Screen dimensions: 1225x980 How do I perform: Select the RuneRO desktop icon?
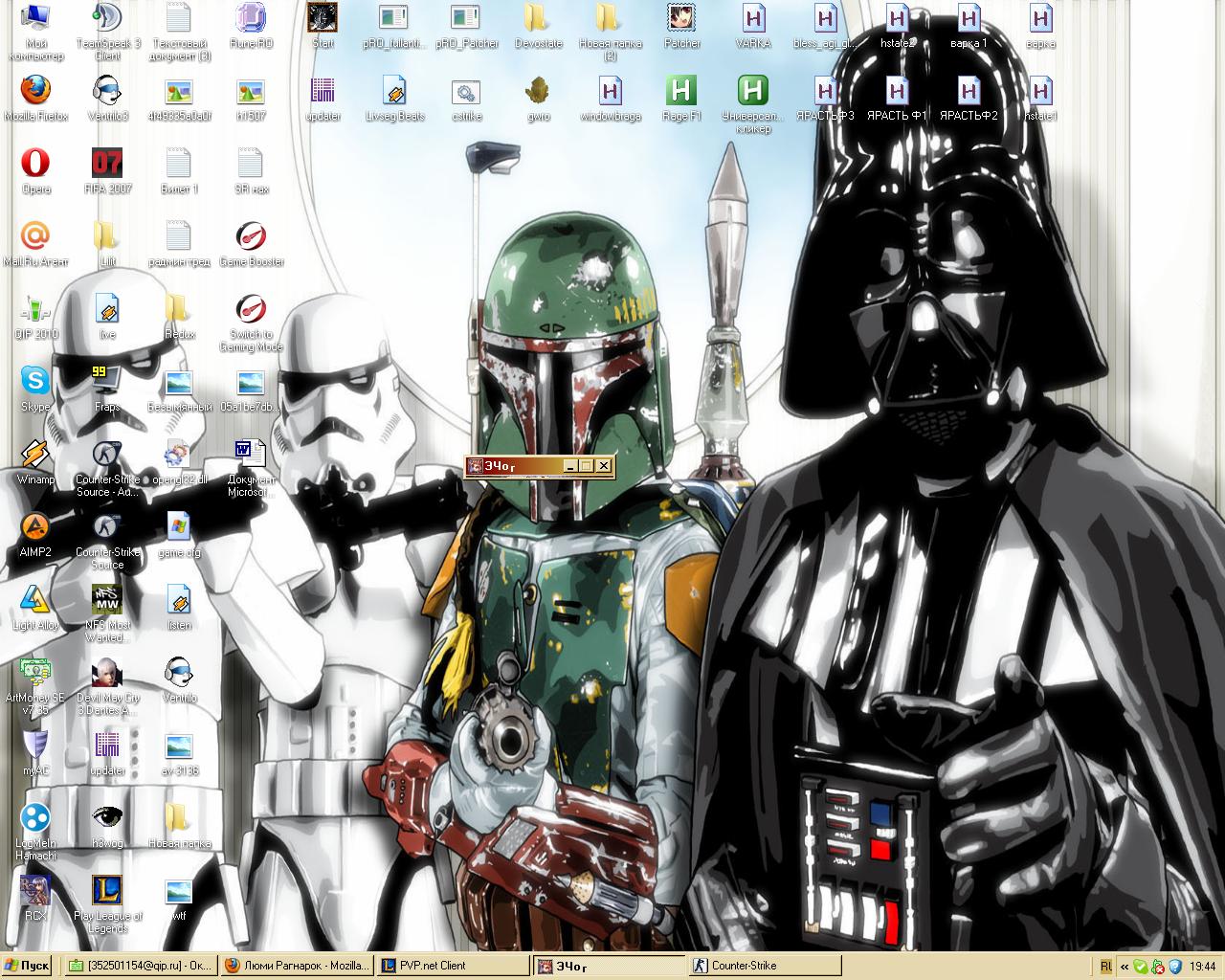pyautogui.click(x=251, y=26)
